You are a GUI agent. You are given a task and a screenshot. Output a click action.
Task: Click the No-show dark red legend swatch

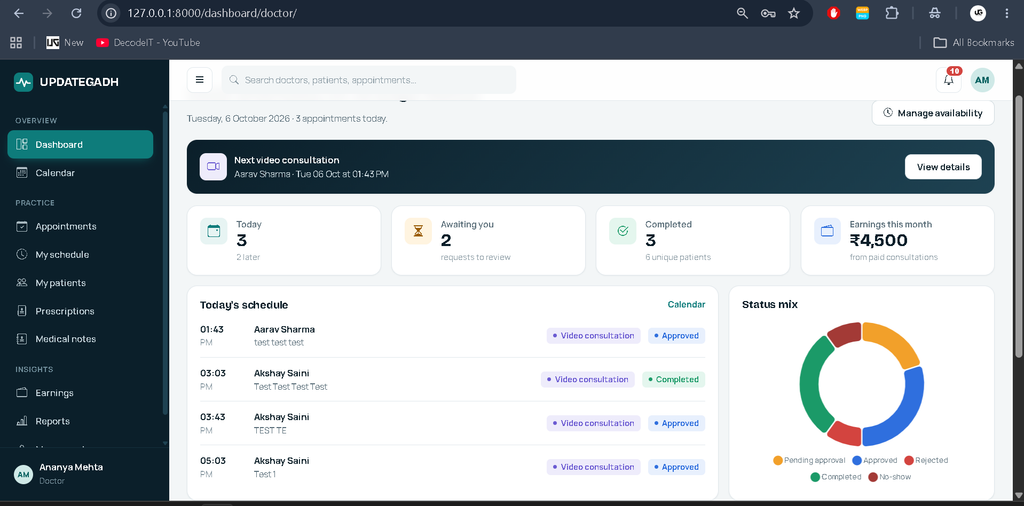click(872, 477)
